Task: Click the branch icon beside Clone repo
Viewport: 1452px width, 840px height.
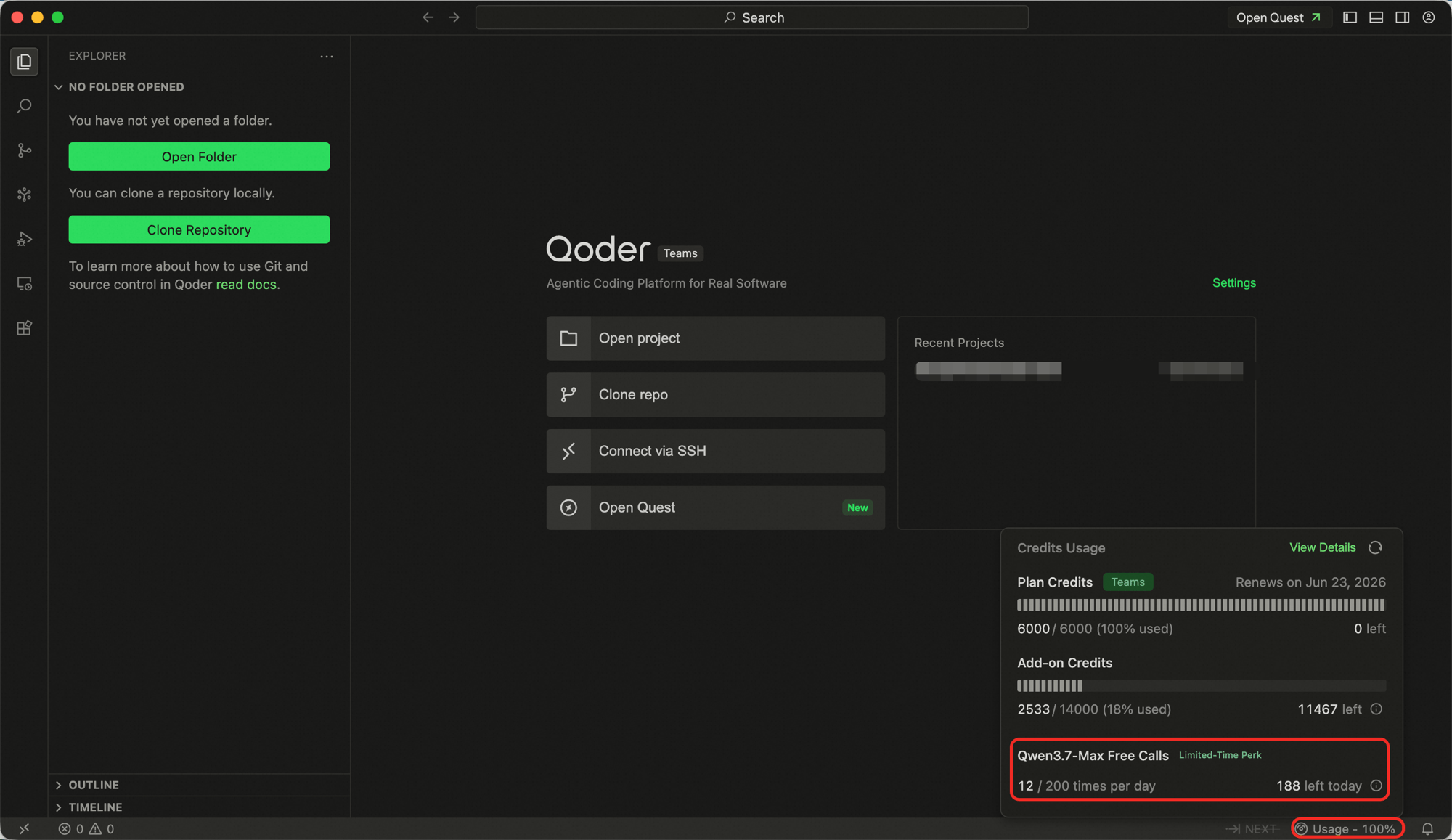Action: [568, 394]
